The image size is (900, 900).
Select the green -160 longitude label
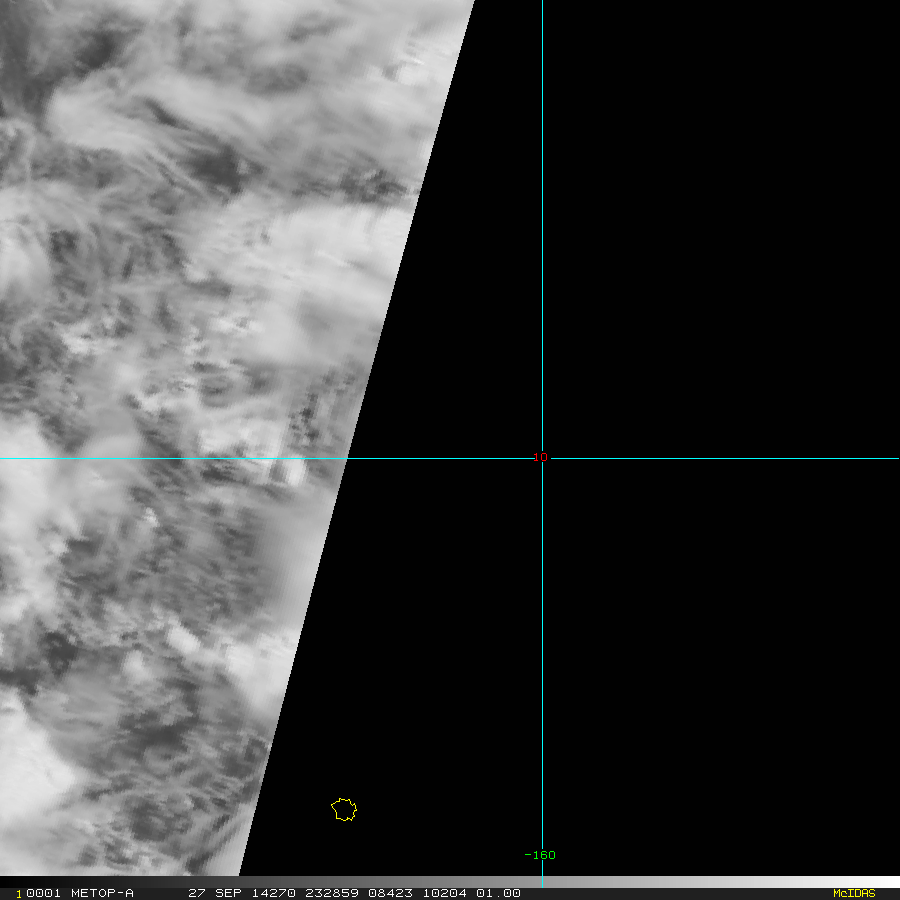(540, 855)
